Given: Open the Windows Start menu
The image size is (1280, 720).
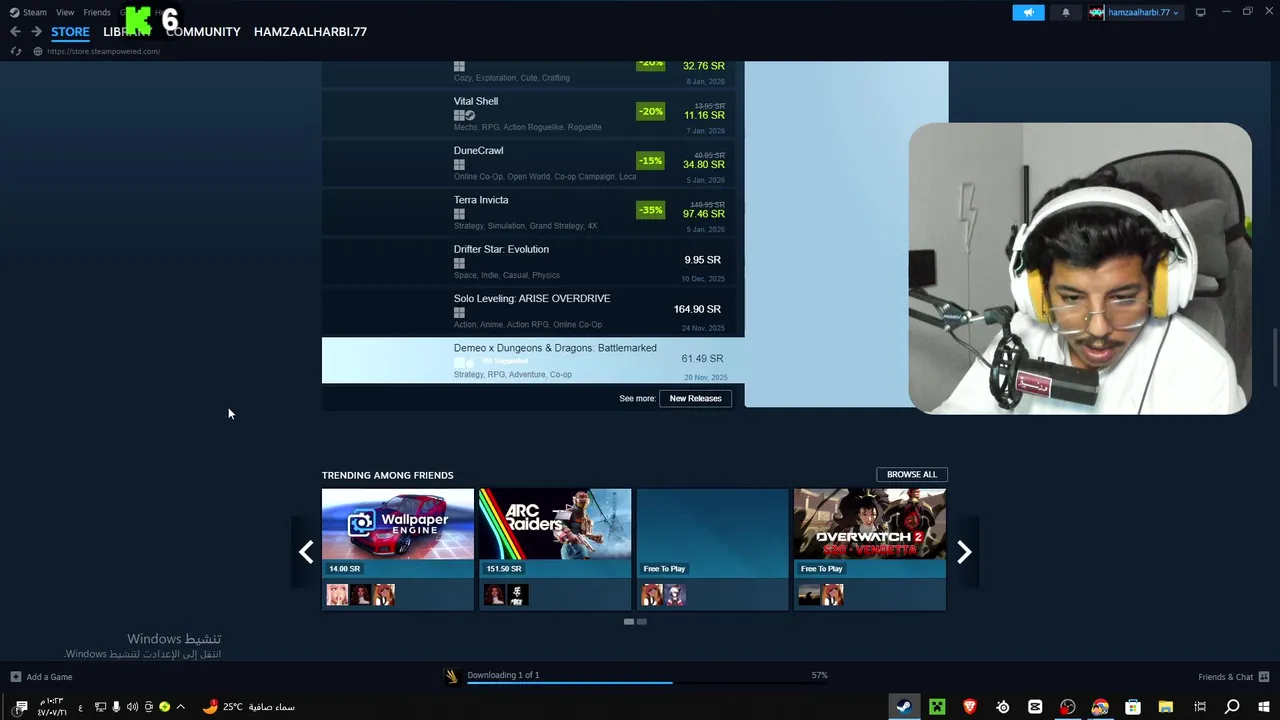Looking at the screenshot, I should (1264, 707).
